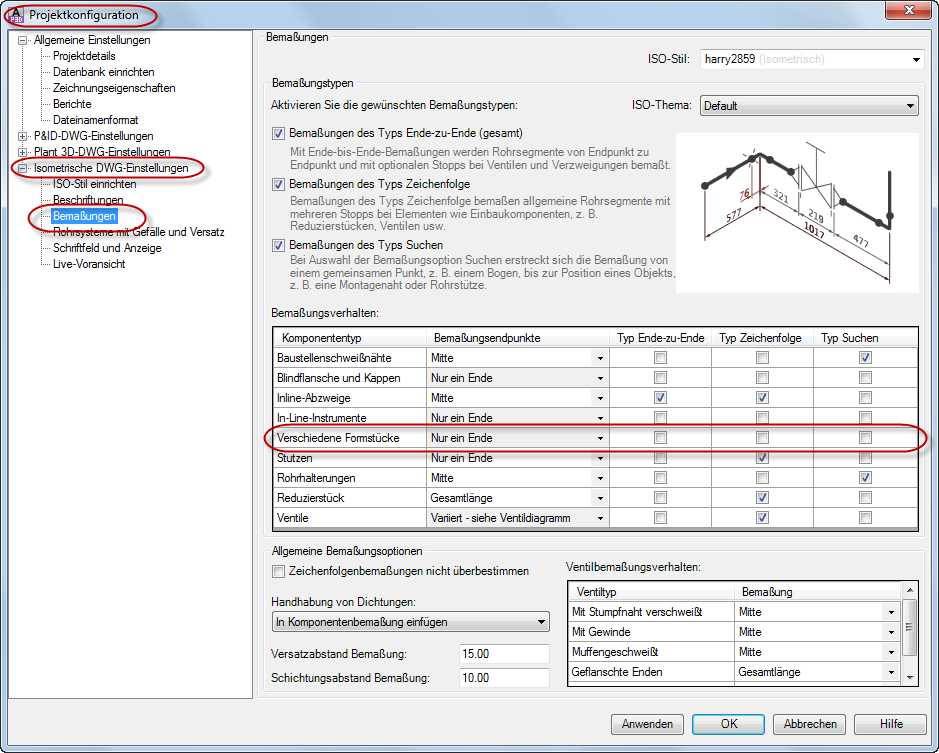Image resolution: width=939 pixels, height=753 pixels.
Task: Check Typ Ende-zu-Ende for Verschiedene Formstücke
Action: pyautogui.click(x=660, y=438)
